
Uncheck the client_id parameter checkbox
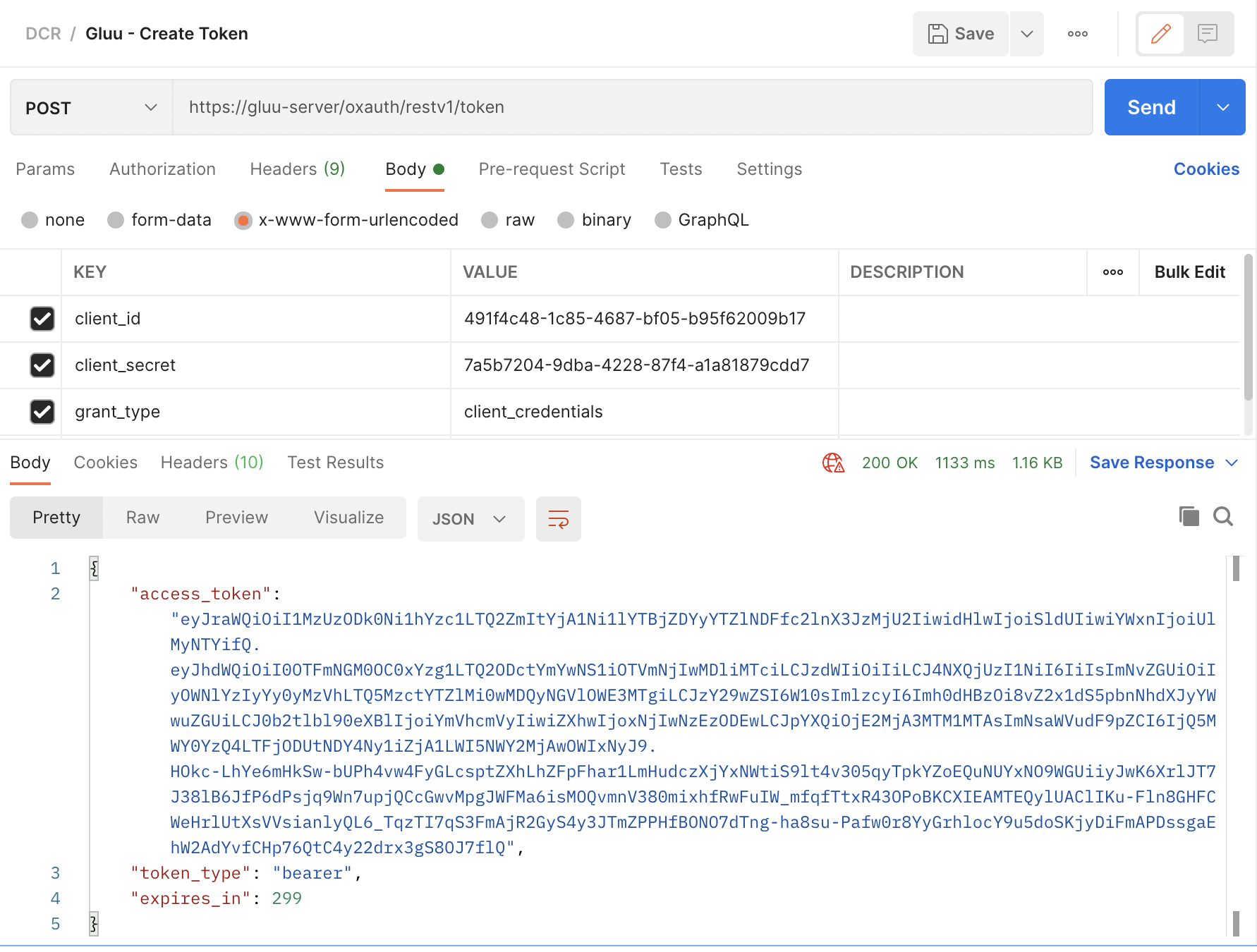click(42, 319)
